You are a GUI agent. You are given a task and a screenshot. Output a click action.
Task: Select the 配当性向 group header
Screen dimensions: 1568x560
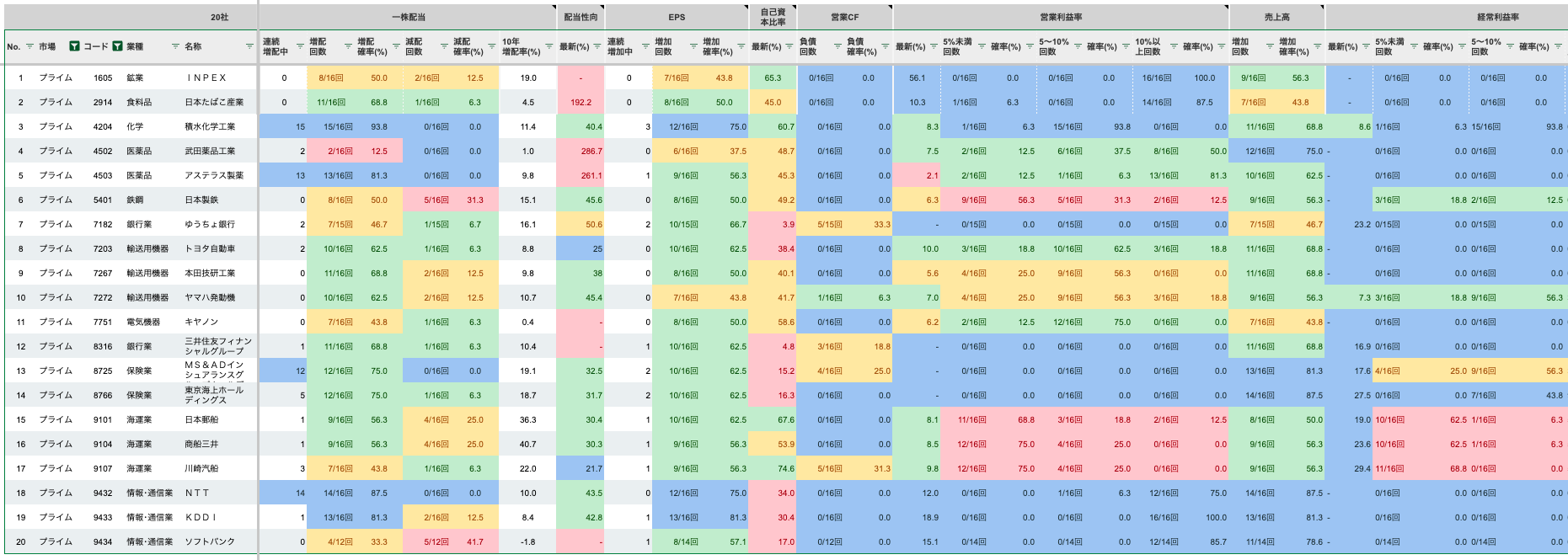click(581, 17)
